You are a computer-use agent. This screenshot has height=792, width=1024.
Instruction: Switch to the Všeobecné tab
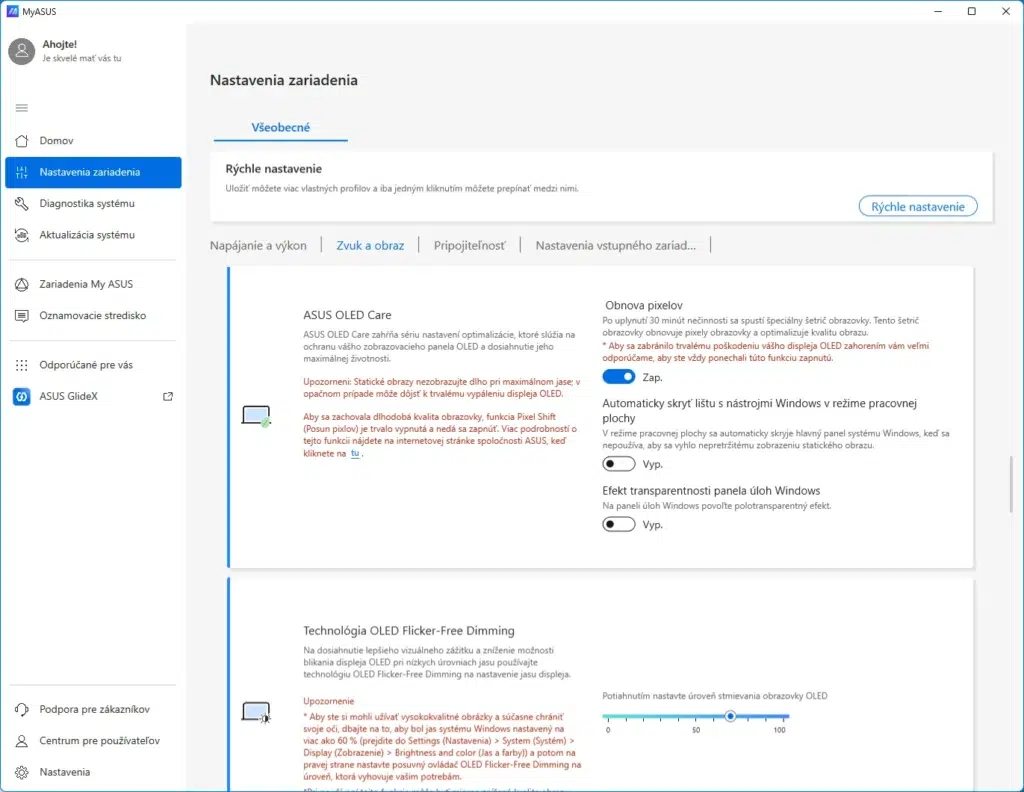pos(281,127)
